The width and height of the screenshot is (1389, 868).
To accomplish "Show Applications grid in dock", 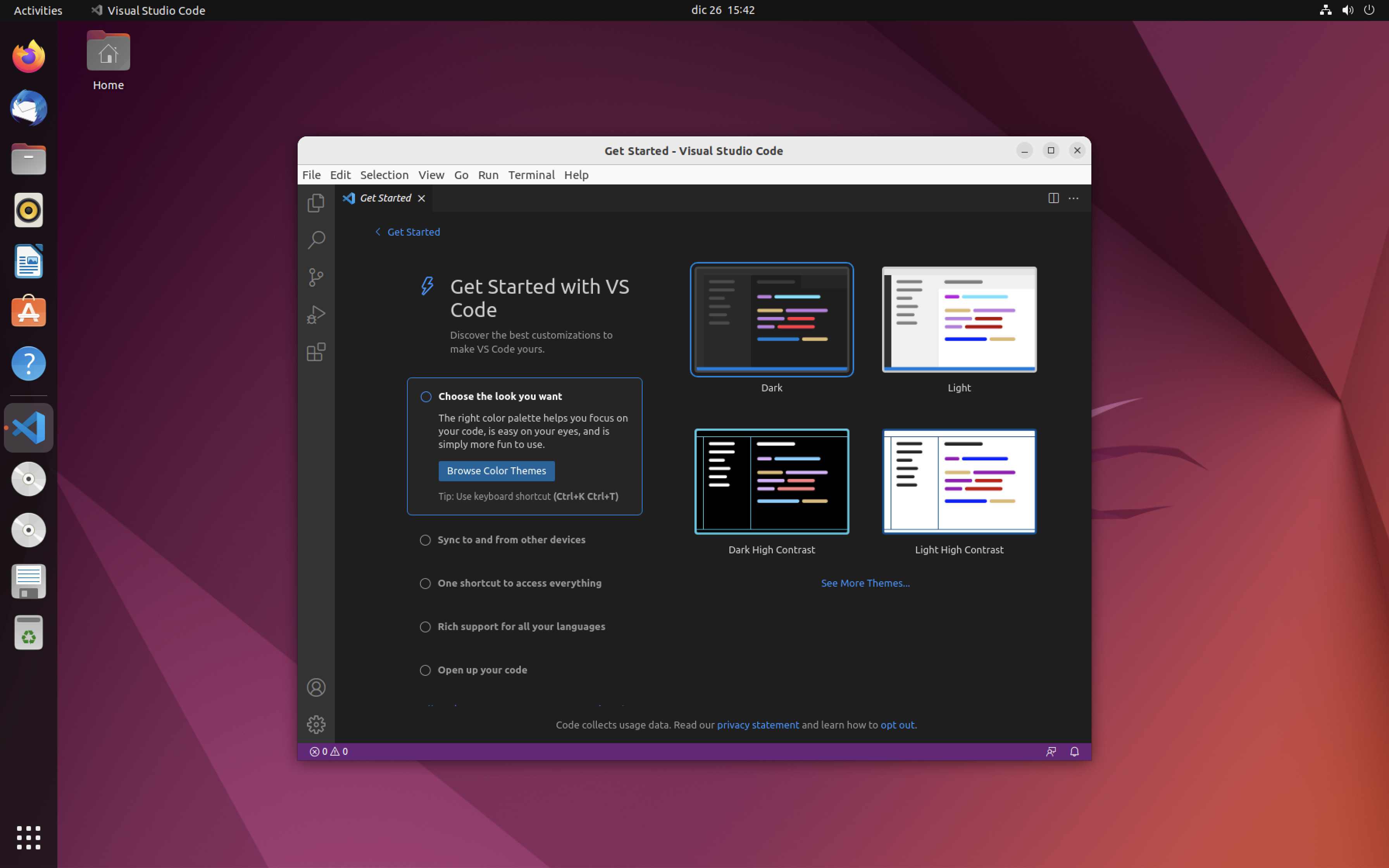I will (28, 837).
